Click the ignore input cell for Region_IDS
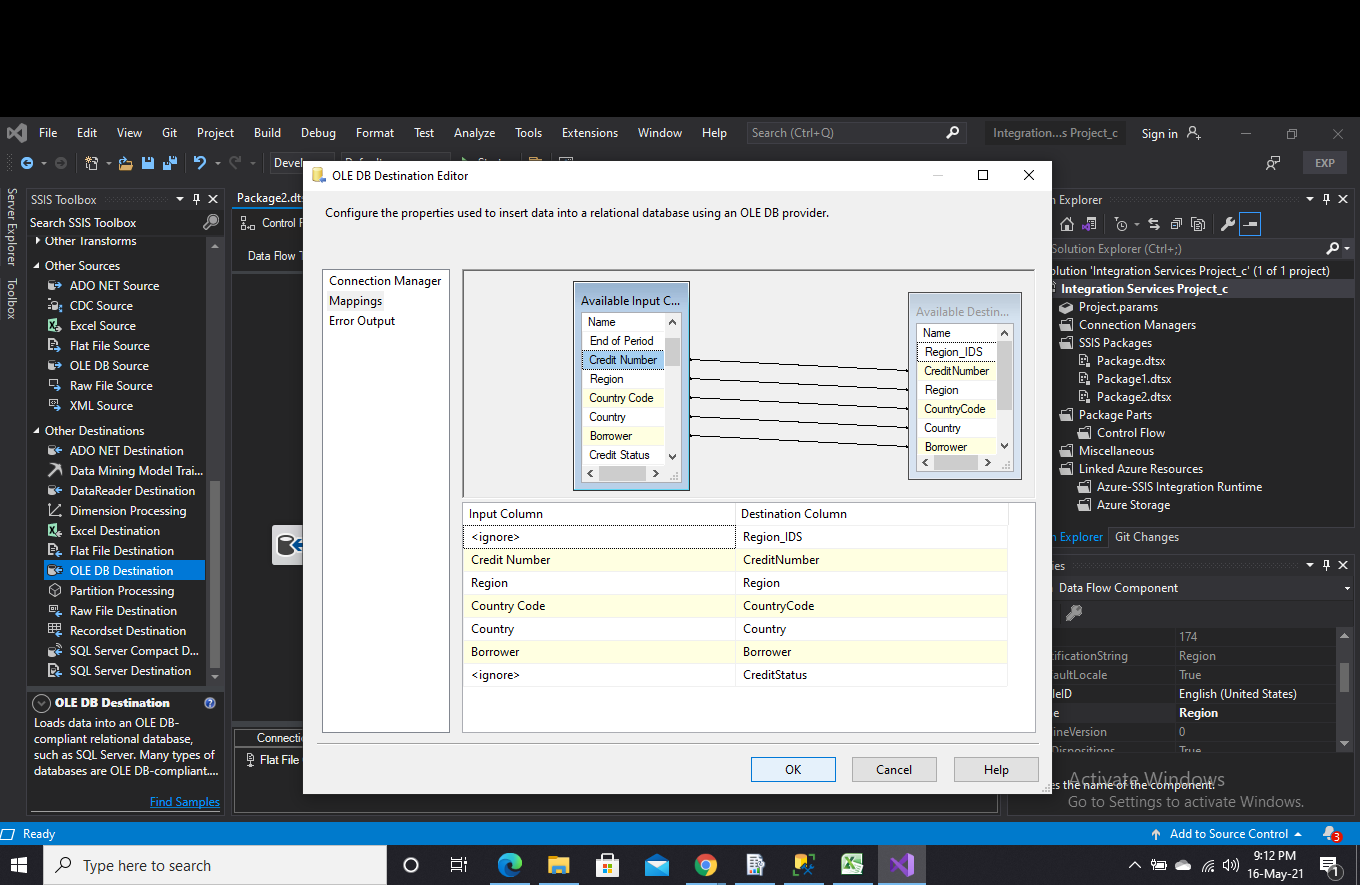 tap(598, 537)
